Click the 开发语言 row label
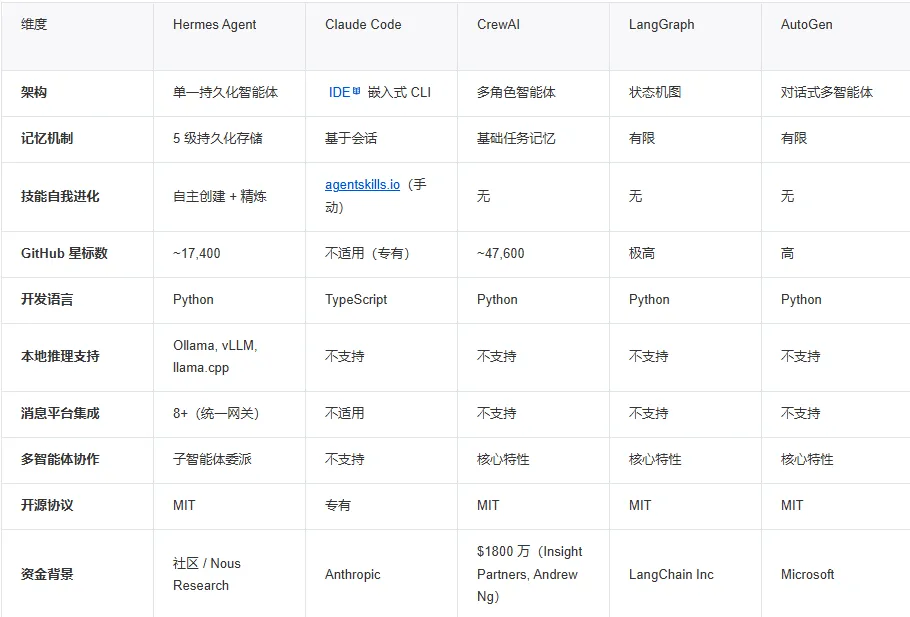 pyautogui.click(x=47, y=300)
